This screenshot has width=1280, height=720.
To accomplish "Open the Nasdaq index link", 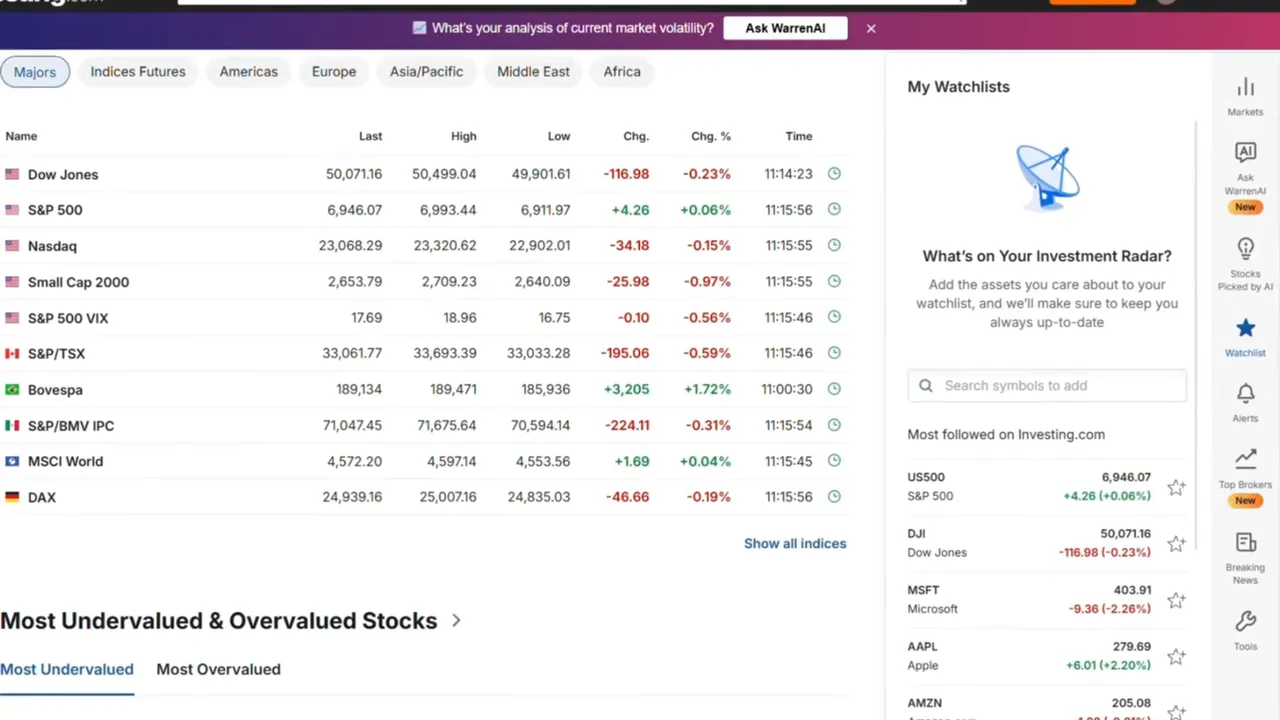I will coord(52,246).
